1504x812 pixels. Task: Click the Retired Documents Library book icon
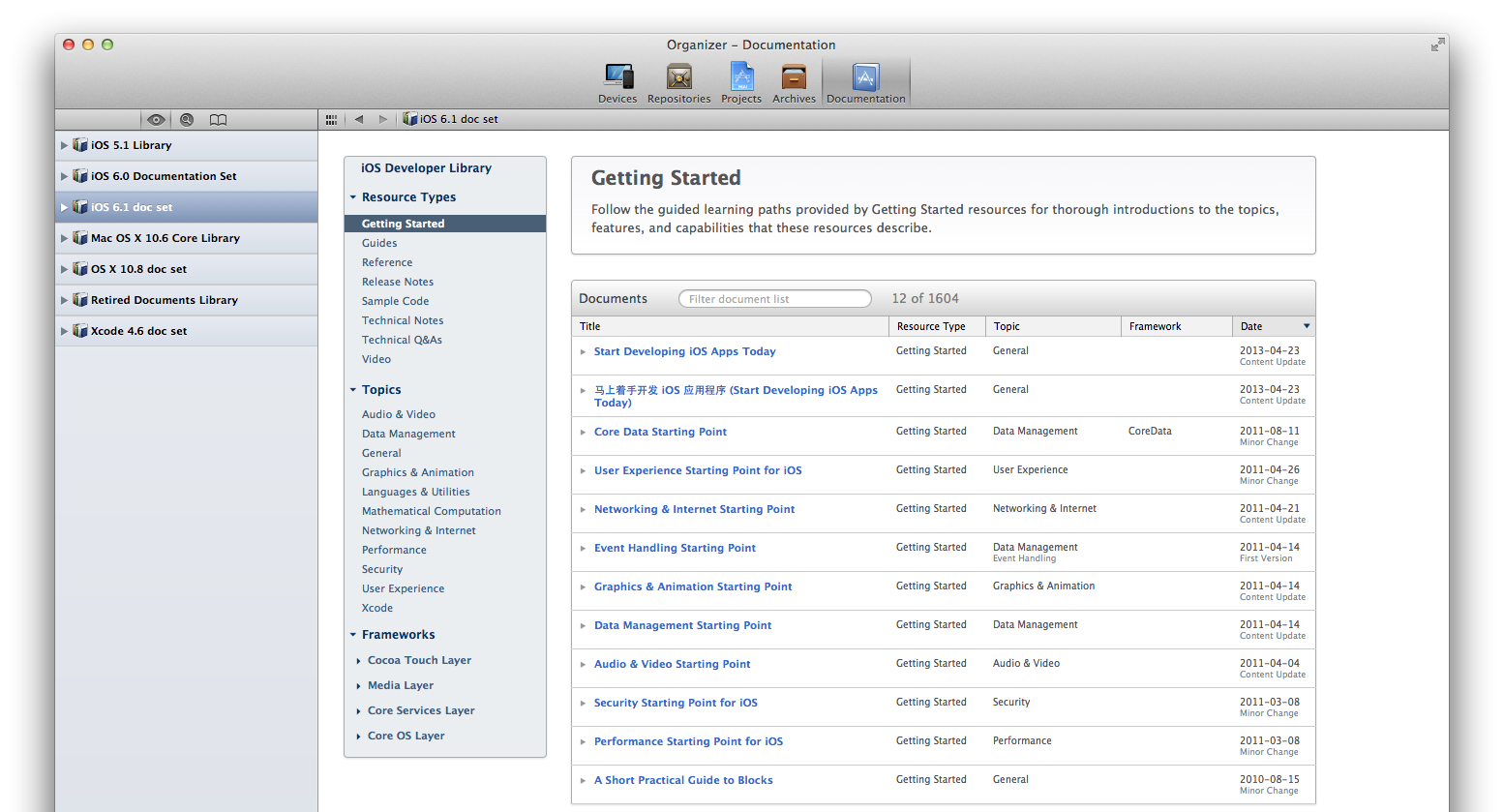80,300
